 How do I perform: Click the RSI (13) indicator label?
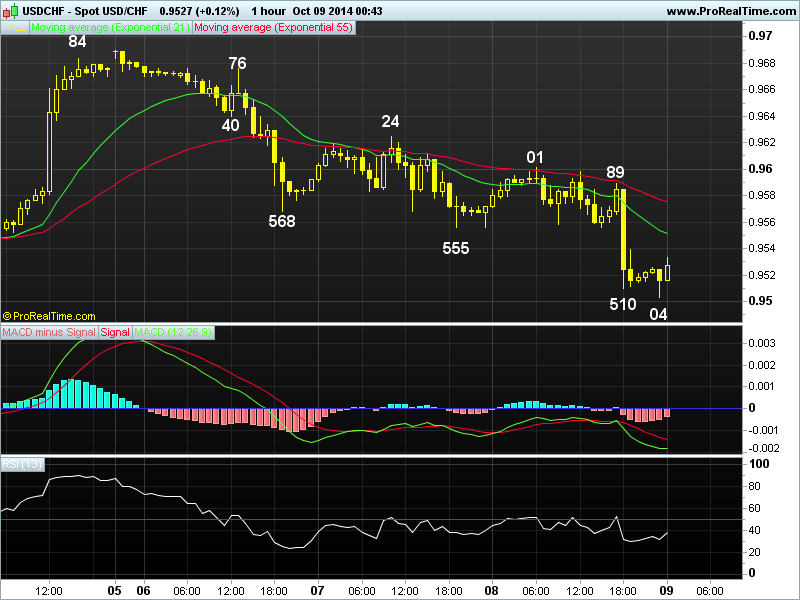pos(22,464)
